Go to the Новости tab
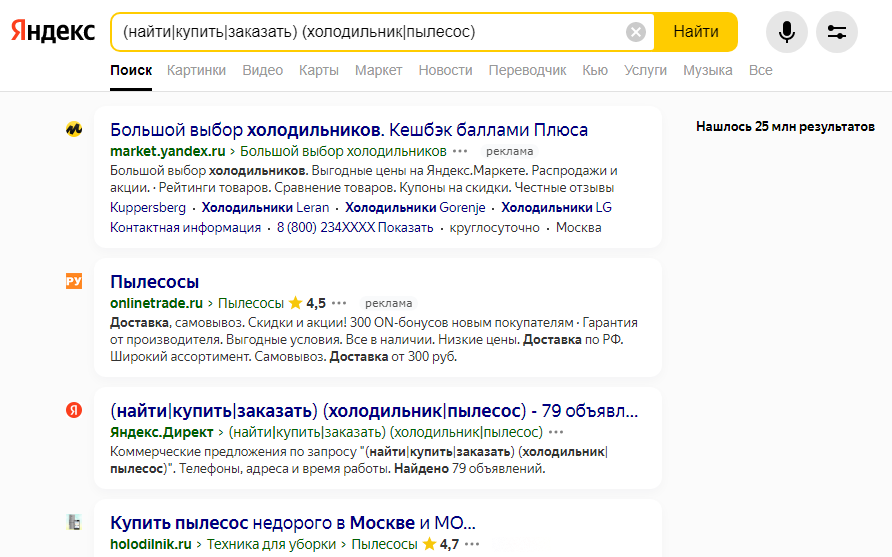The width and height of the screenshot is (892, 557). point(445,71)
